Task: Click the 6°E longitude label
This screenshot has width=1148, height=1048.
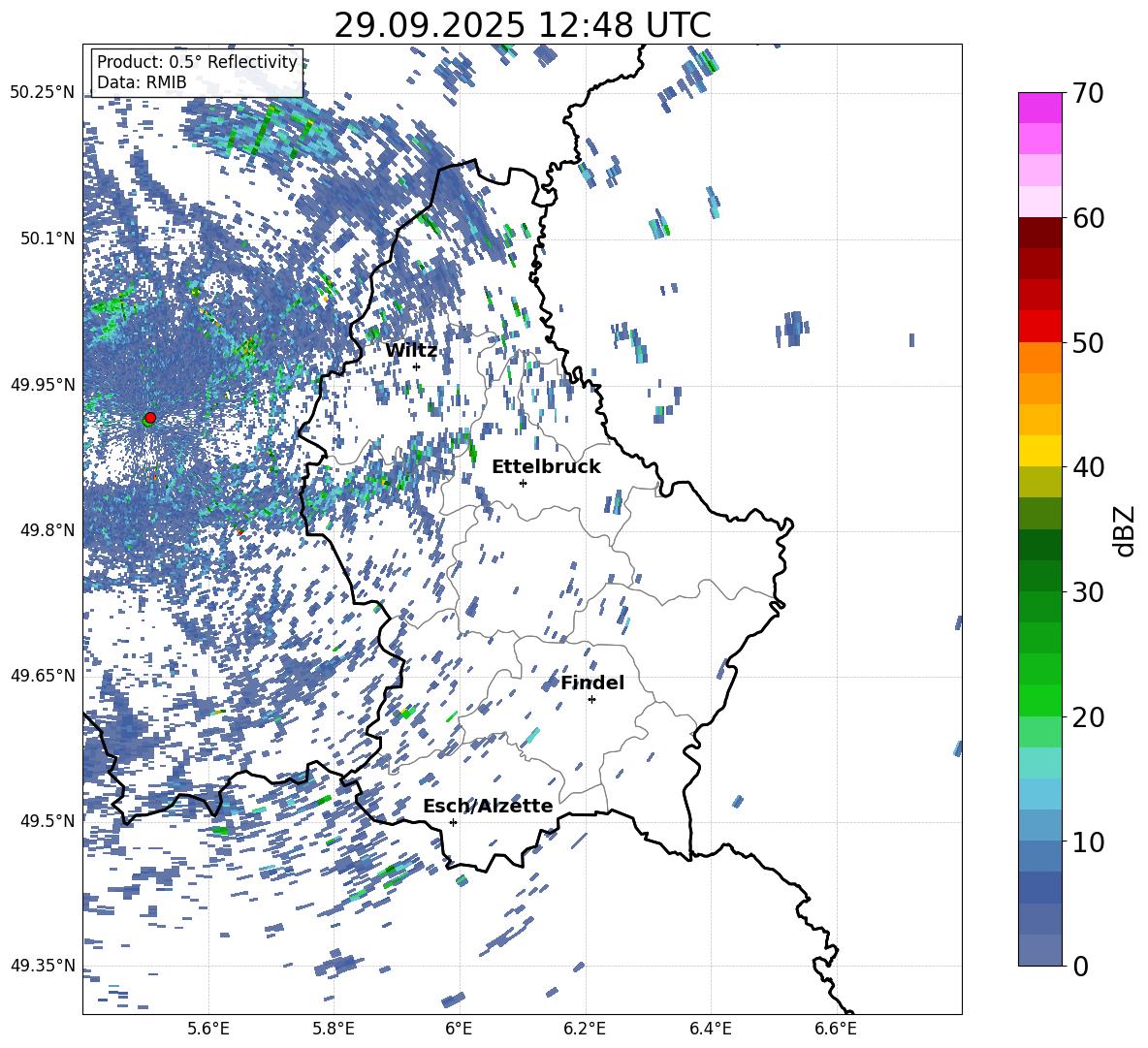Action: 459,1029
